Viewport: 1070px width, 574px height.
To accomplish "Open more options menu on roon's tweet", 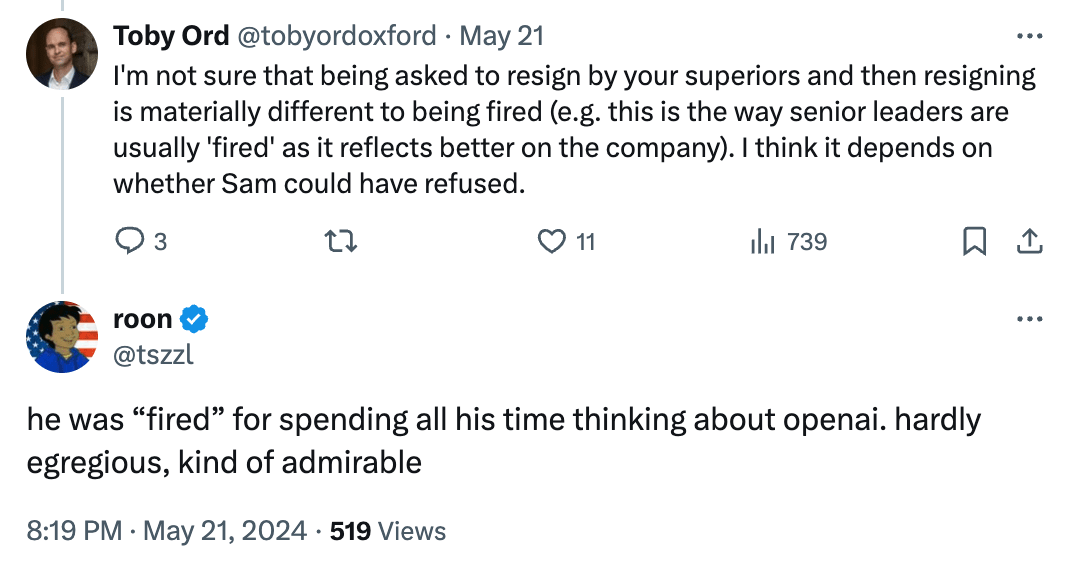I will tap(1029, 320).
